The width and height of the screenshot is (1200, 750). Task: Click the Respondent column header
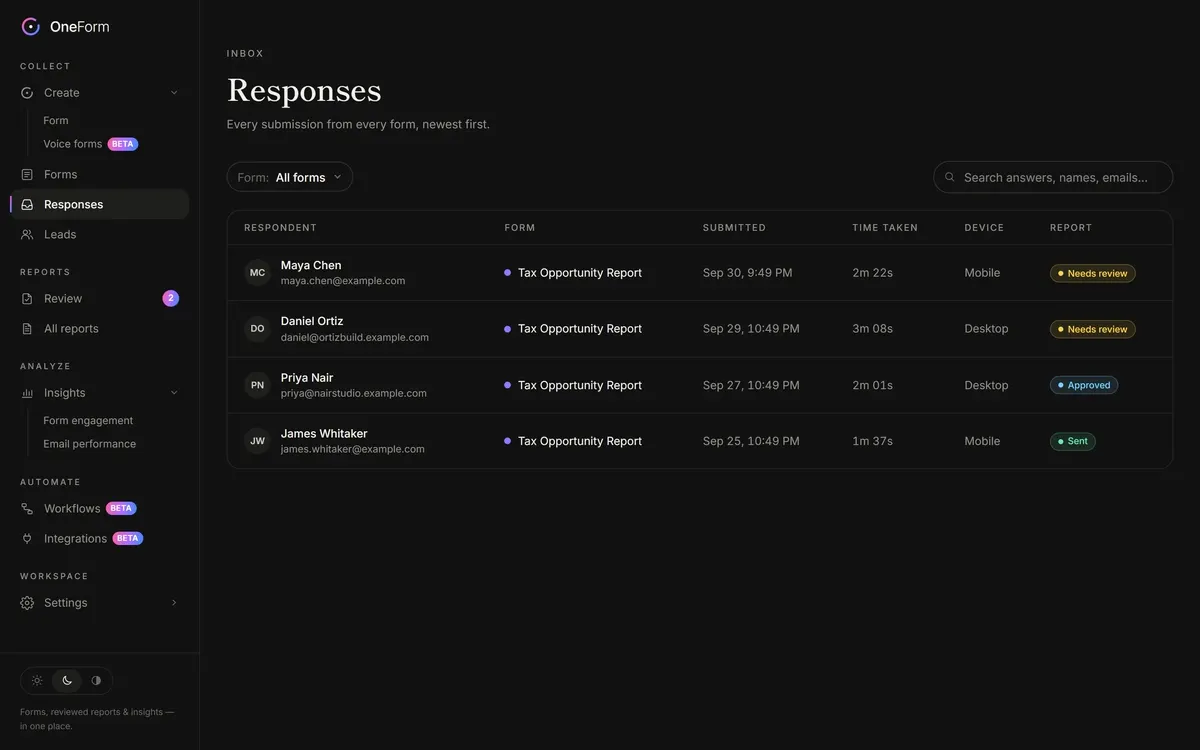(280, 228)
